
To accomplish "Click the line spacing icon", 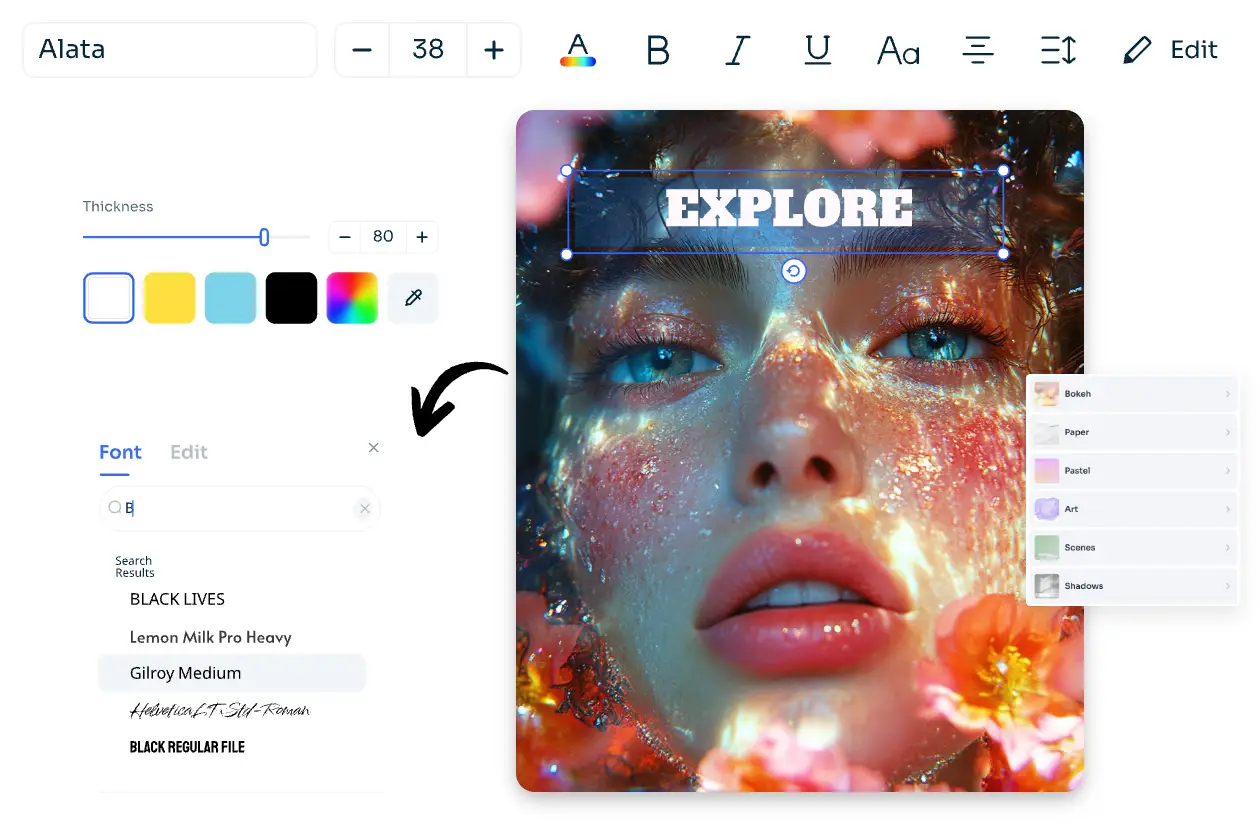I will click(x=1057, y=50).
